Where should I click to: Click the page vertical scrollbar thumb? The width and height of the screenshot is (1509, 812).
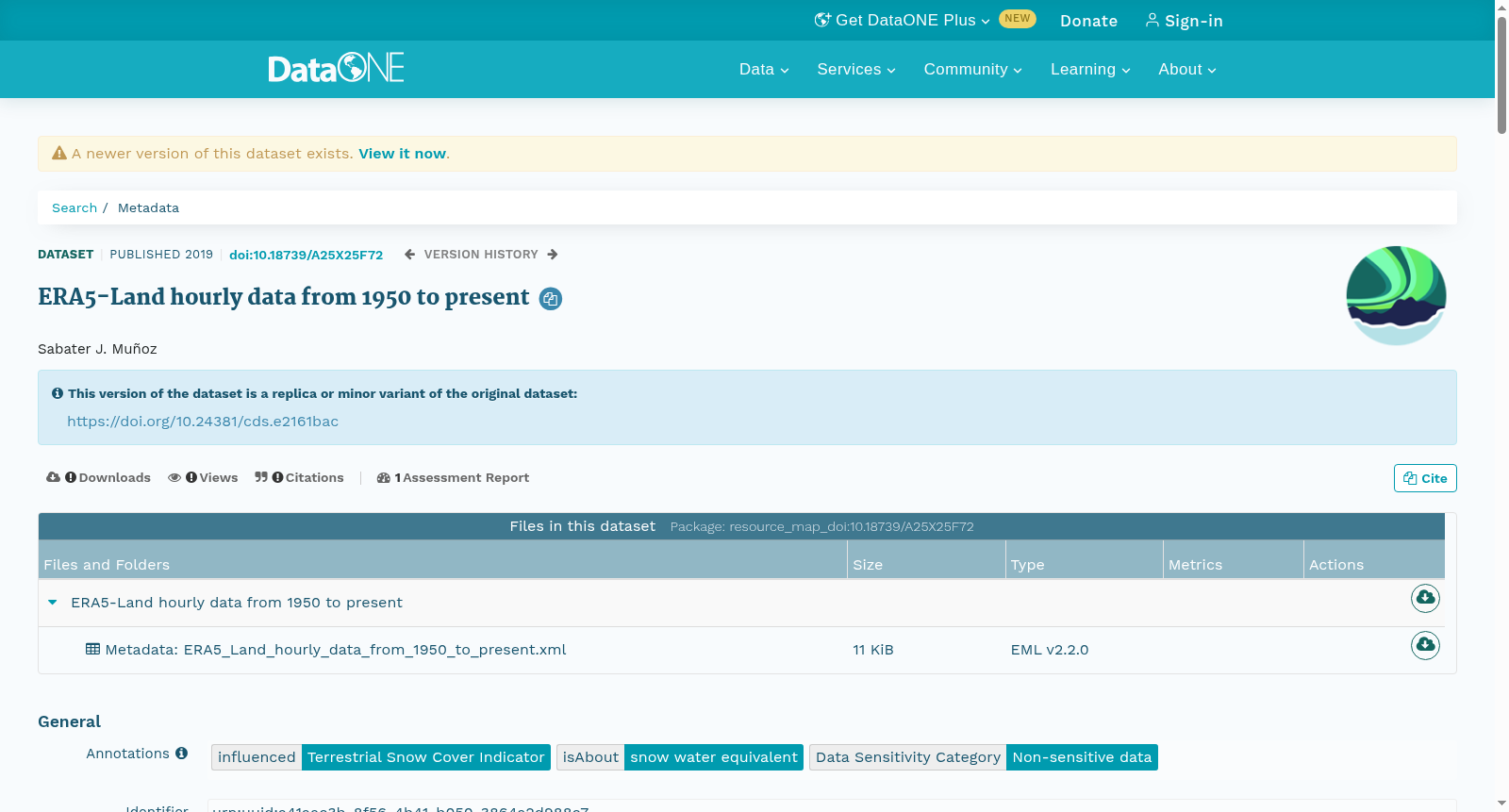click(1501, 74)
